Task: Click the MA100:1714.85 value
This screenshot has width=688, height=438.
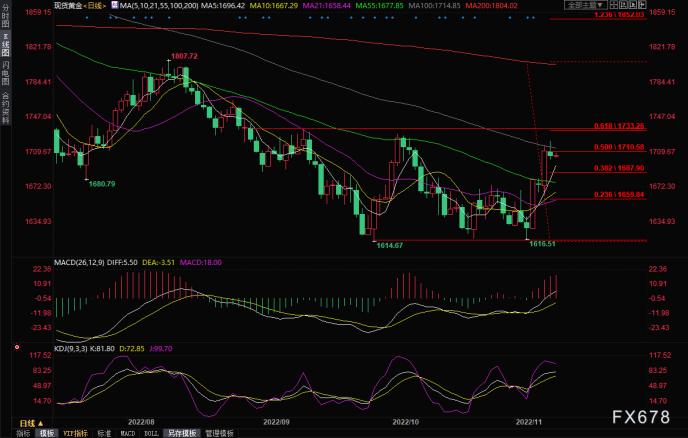Action: pos(434,6)
